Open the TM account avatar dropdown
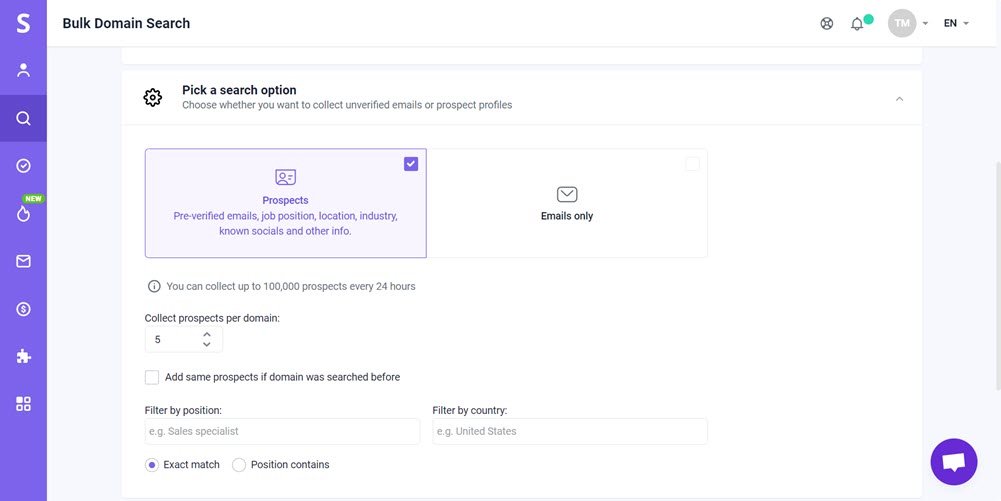Viewport: 1001px width, 501px height. click(908, 24)
